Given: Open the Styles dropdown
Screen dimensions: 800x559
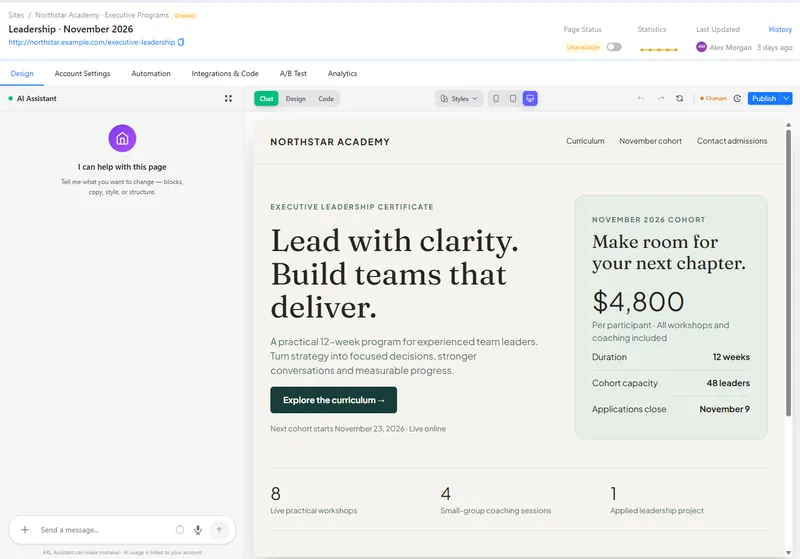Looking at the screenshot, I should [x=459, y=98].
